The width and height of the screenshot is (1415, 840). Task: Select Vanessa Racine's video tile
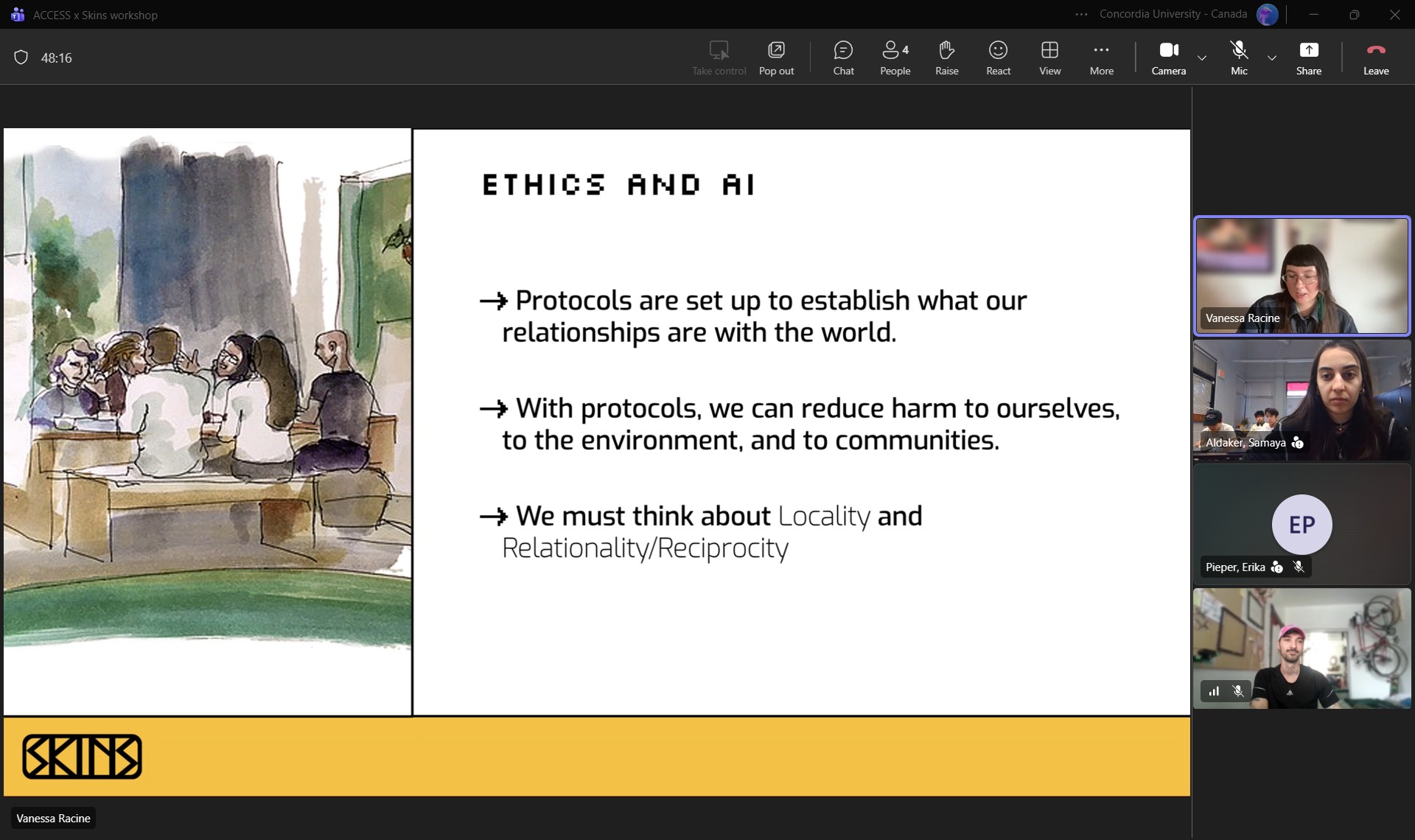coord(1302,275)
